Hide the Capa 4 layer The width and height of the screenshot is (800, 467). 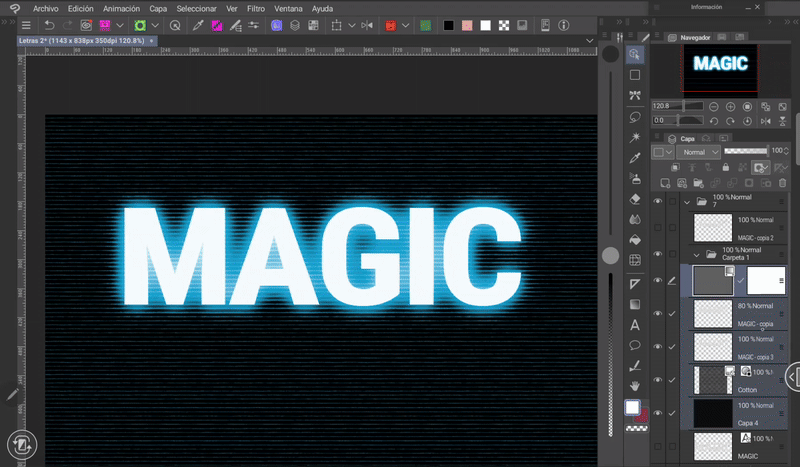[658, 413]
